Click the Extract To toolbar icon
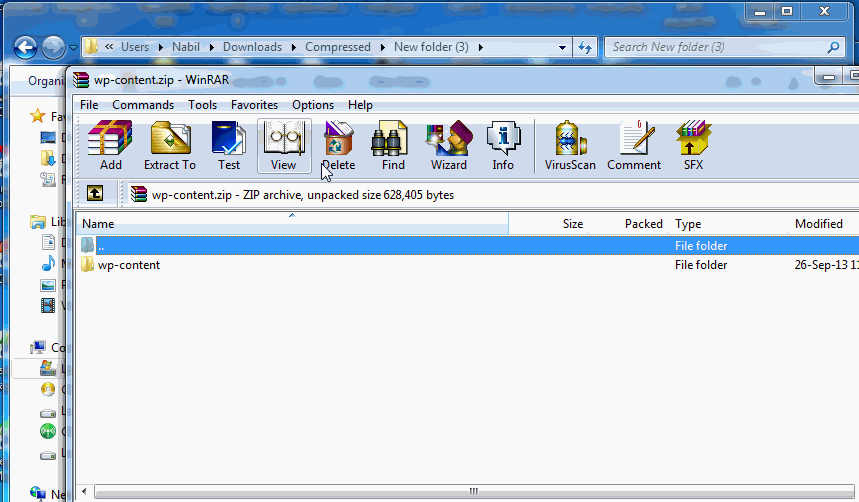 (x=170, y=145)
